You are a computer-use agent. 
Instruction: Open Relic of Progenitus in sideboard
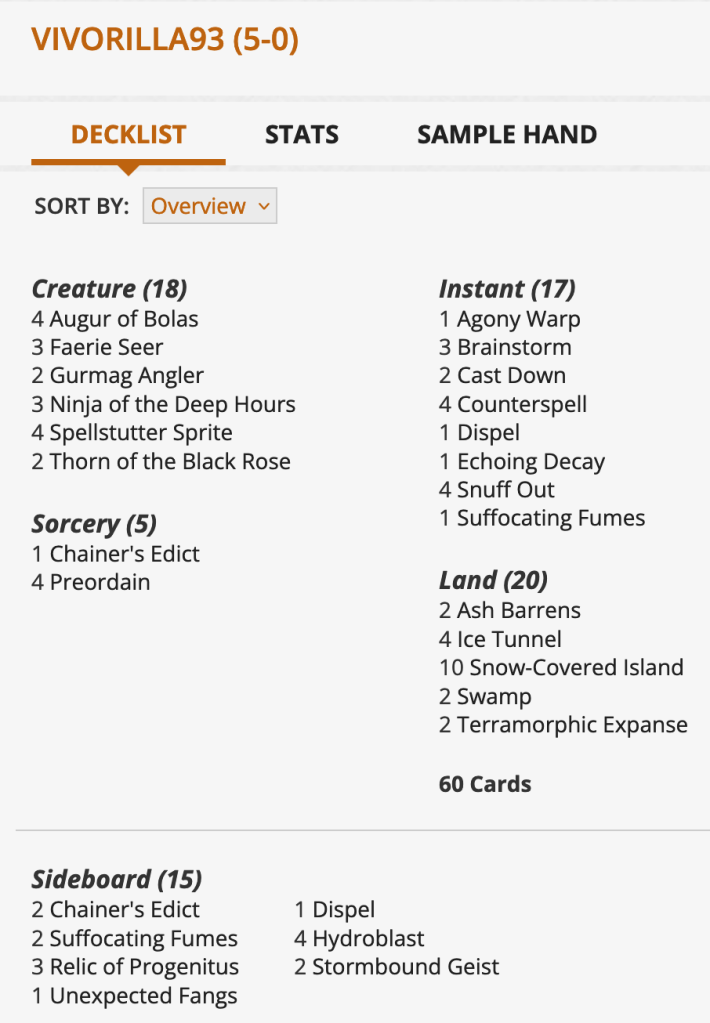click(x=144, y=967)
